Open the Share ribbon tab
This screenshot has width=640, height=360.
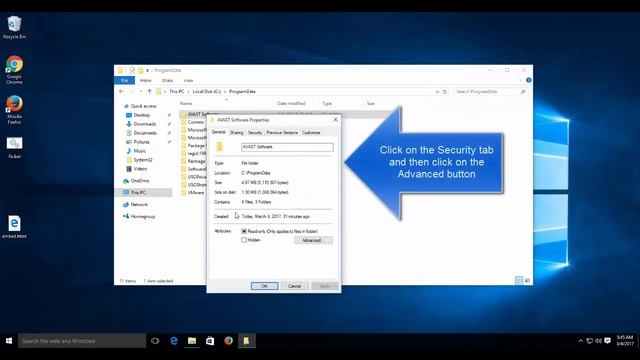[167, 80]
